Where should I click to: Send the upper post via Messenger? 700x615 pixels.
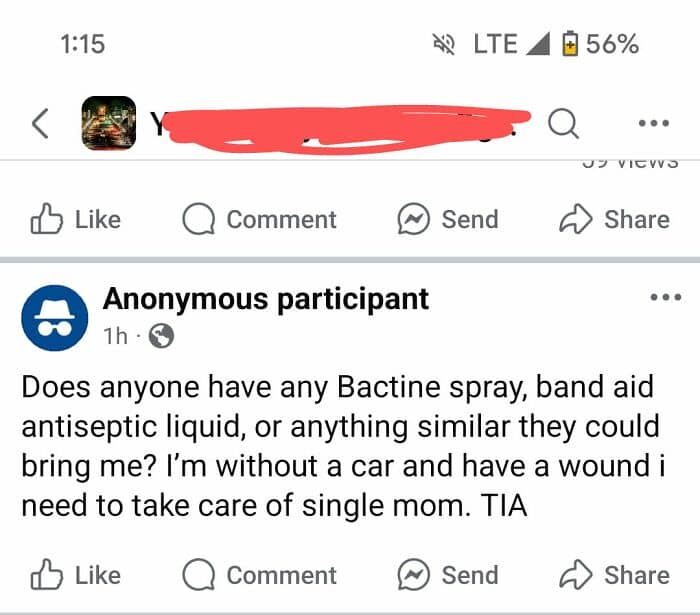(x=448, y=219)
